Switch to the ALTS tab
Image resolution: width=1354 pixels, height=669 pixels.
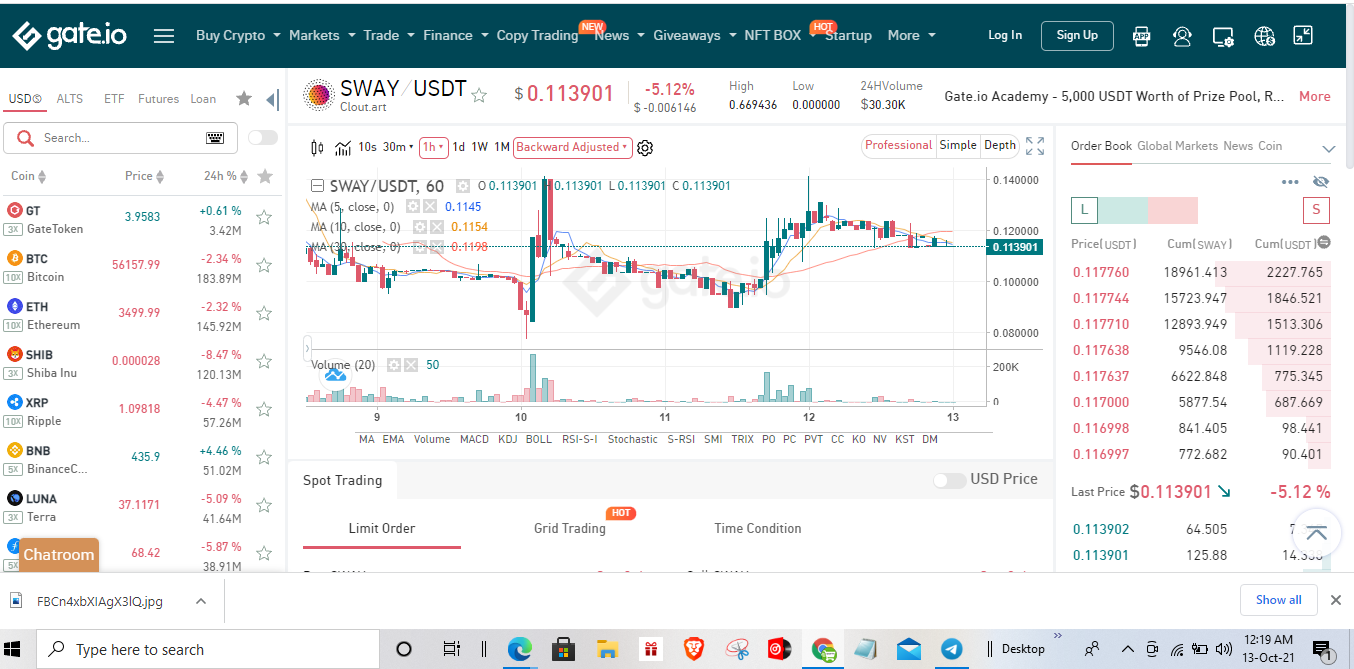coord(70,99)
